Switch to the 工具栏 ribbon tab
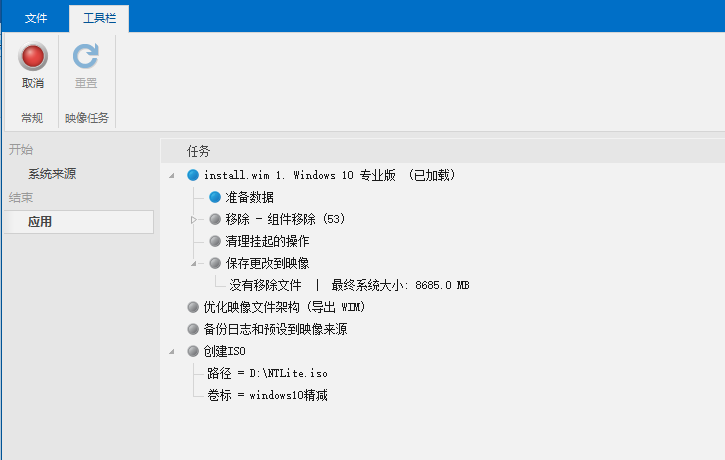Screen dimensions: 725x460 coord(99,18)
